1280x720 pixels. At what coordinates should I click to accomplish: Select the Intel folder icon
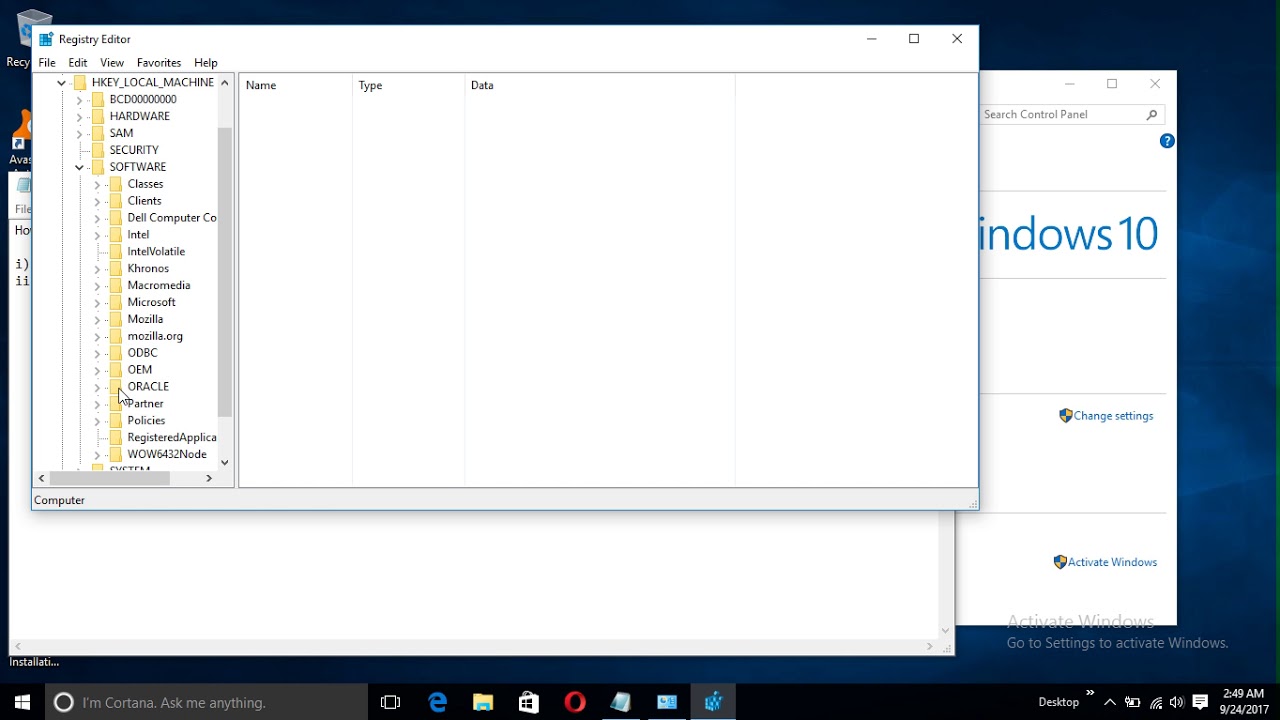point(116,235)
